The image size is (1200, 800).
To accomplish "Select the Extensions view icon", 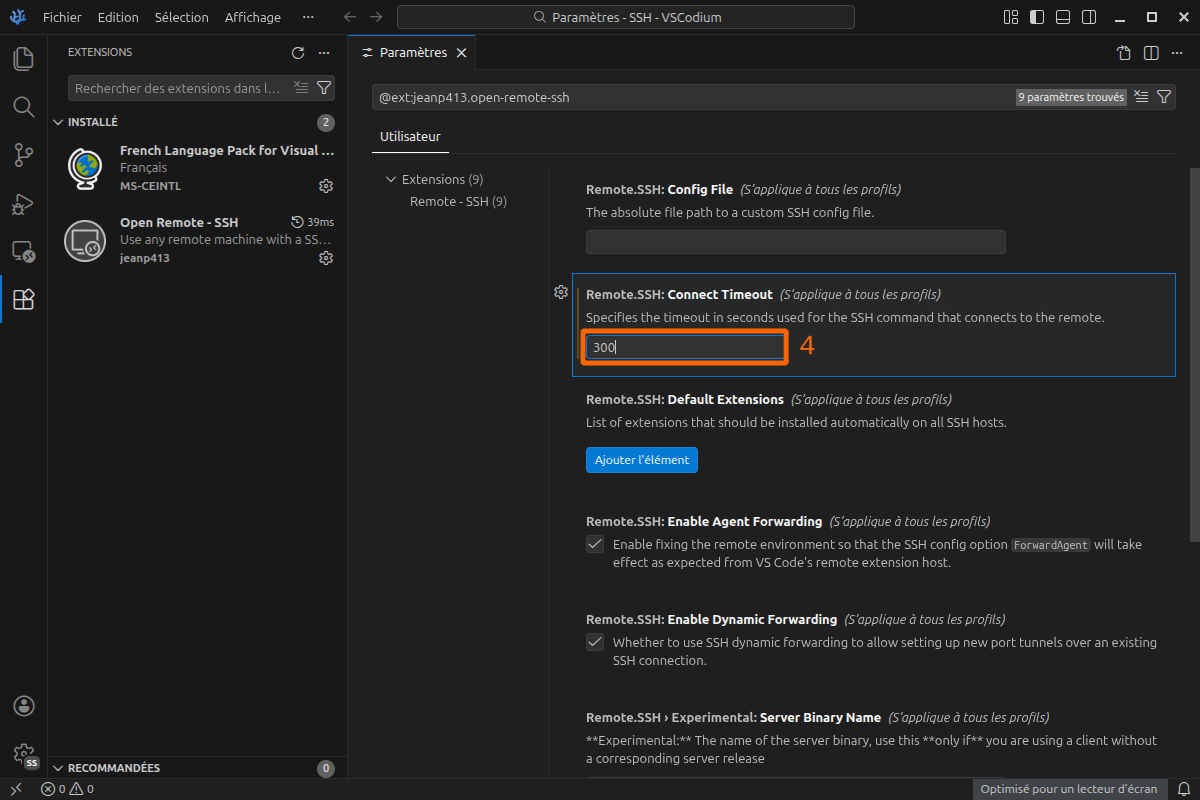I will [23, 299].
